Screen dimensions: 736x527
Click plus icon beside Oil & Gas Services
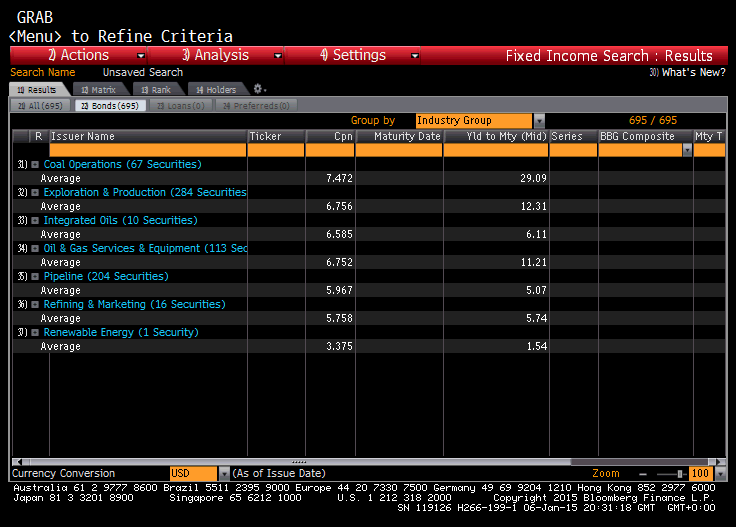[36, 248]
